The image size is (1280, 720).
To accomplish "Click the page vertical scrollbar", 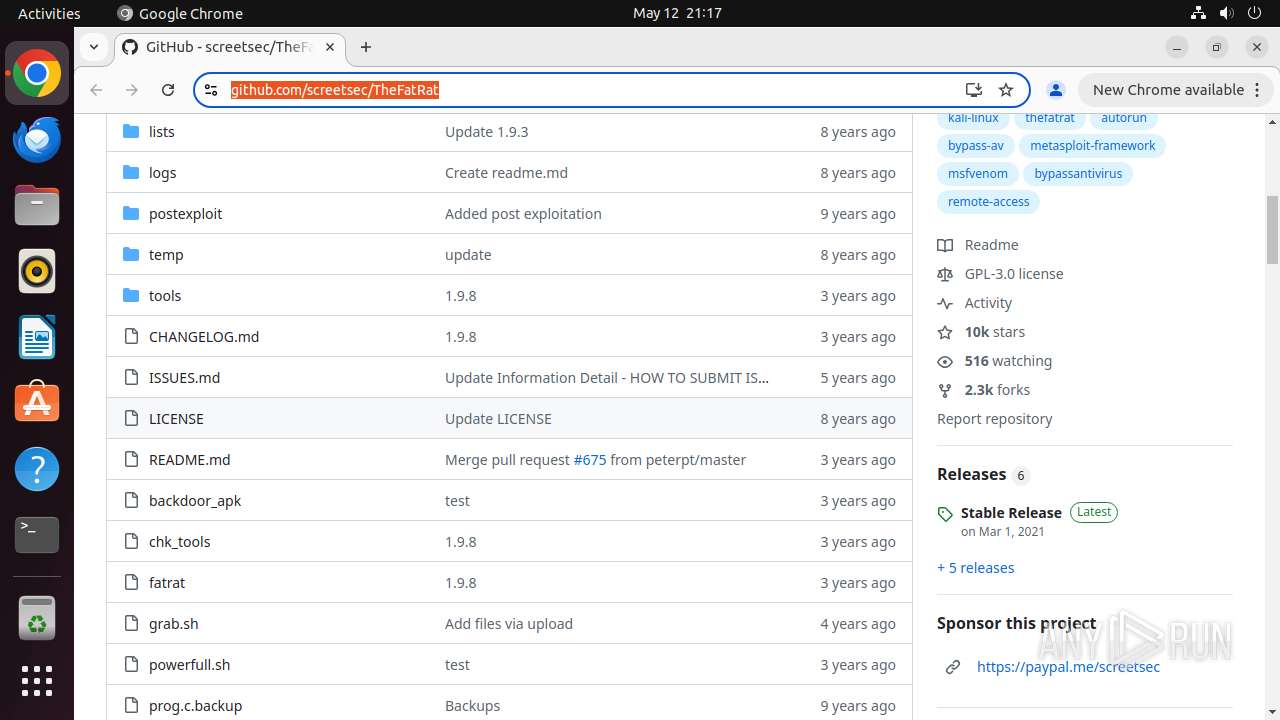I will pyautogui.click(x=1273, y=229).
